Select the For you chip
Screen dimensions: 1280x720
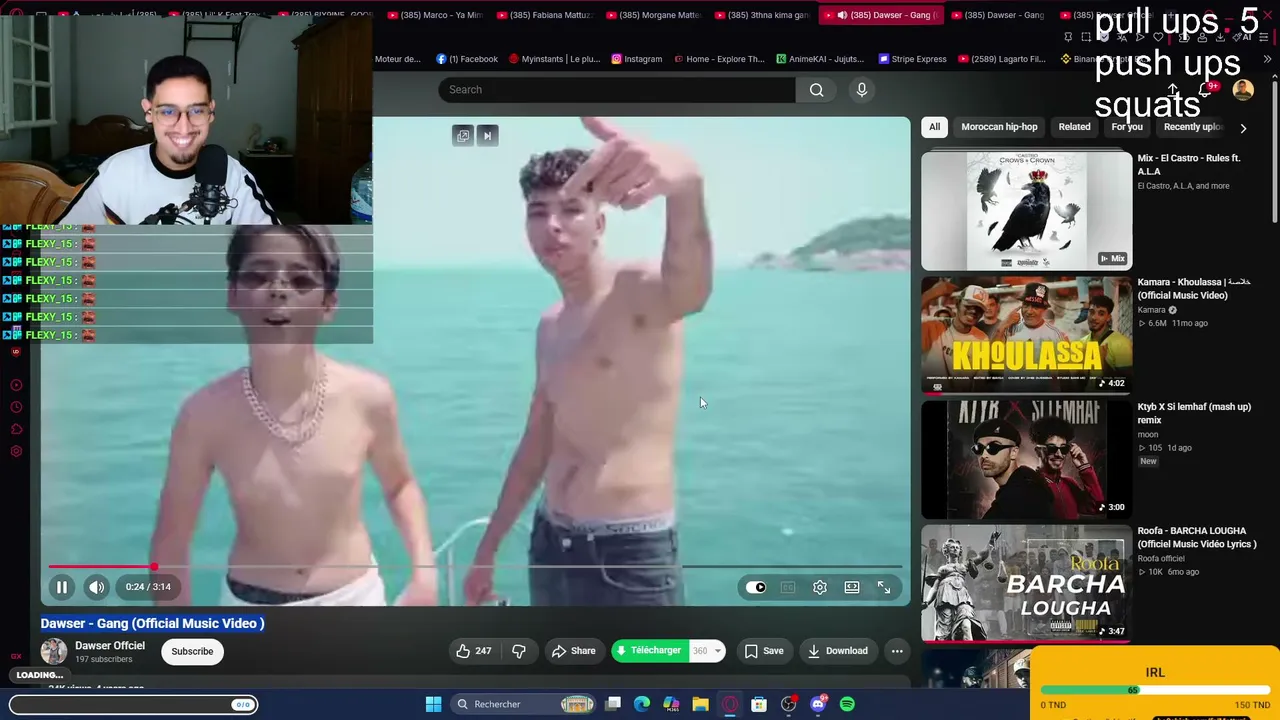tap(1127, 127)
